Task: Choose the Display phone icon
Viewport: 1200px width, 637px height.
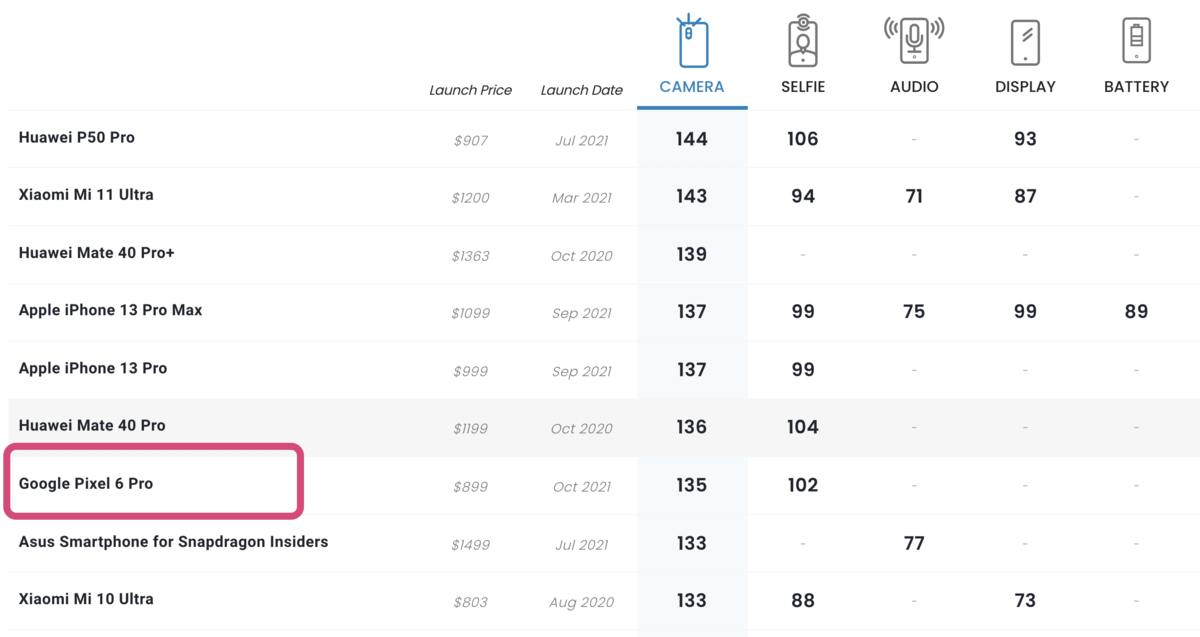Action: [1025, 43]
